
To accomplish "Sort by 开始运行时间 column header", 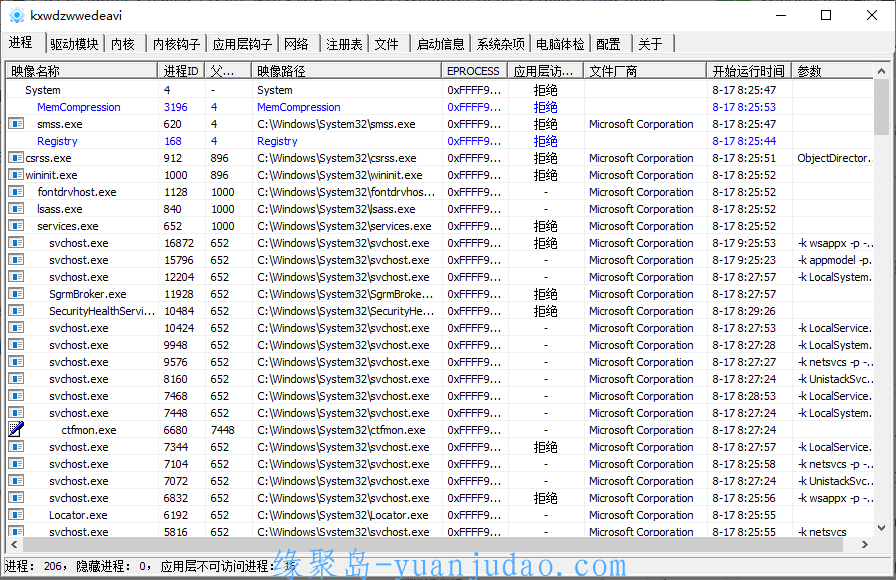I will (749, 71).
